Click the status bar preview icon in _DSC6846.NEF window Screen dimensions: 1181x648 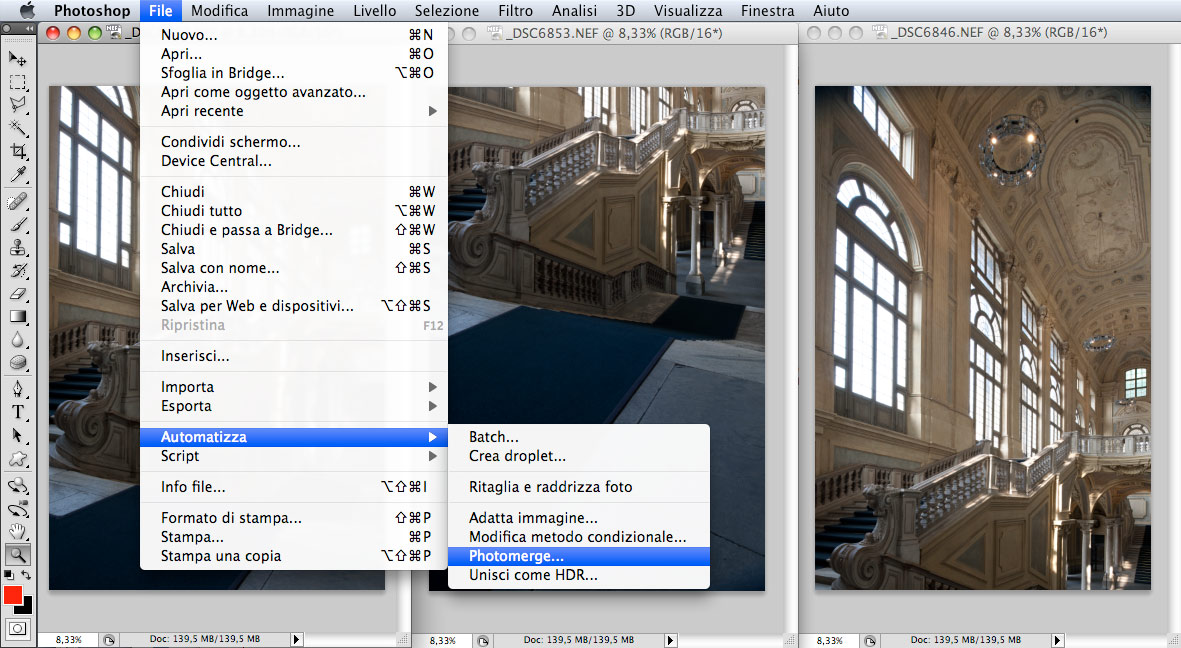(x=870, y=640)
